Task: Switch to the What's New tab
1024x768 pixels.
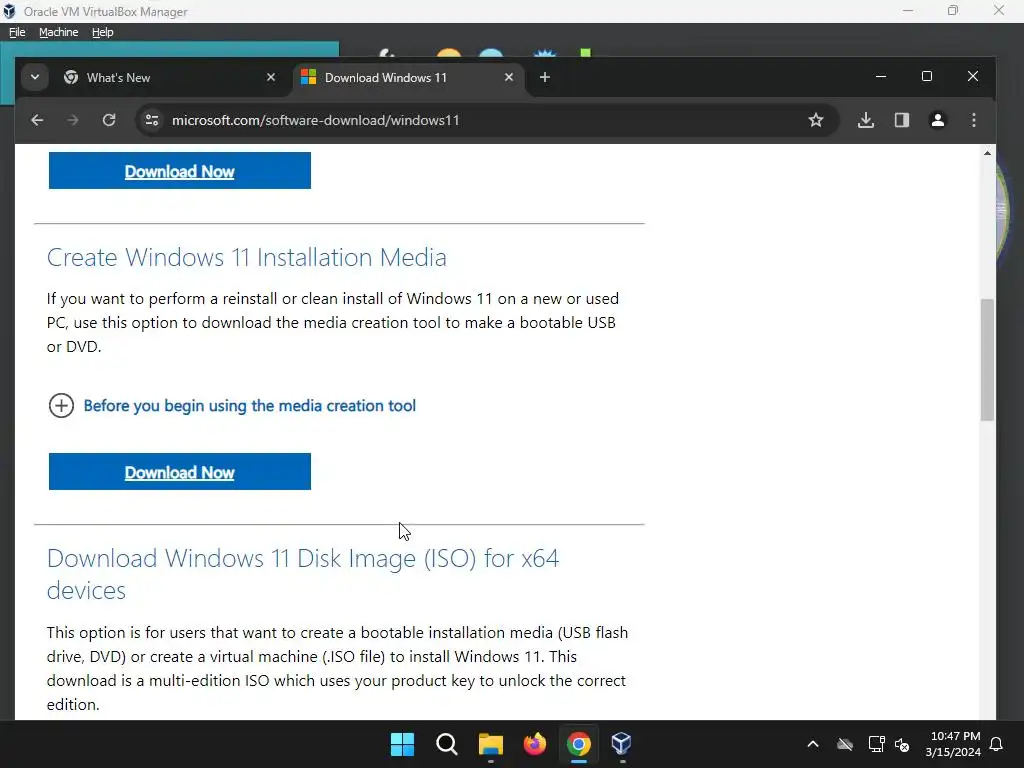Action: pos(170,77)
